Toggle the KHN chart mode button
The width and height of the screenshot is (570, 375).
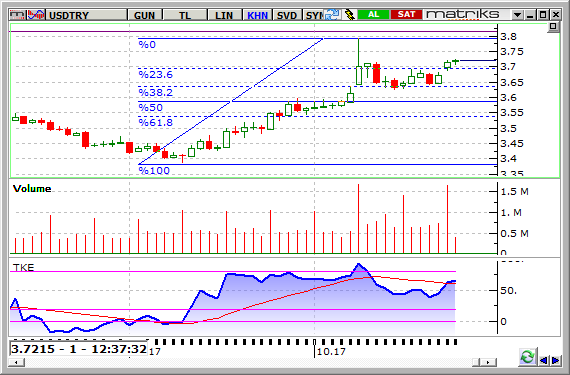tap(257, 15)
